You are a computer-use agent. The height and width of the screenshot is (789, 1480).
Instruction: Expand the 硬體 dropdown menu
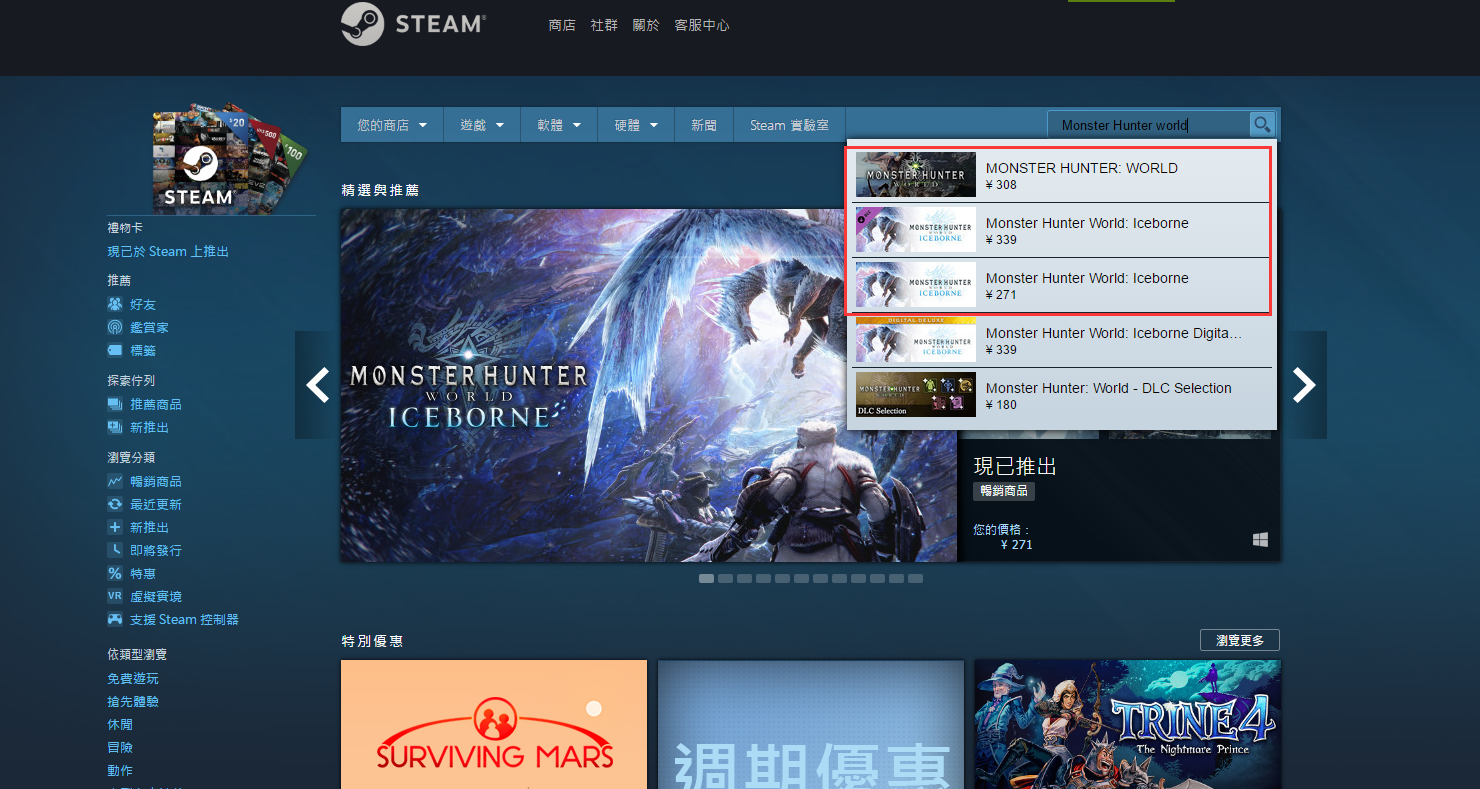(636, 125)
